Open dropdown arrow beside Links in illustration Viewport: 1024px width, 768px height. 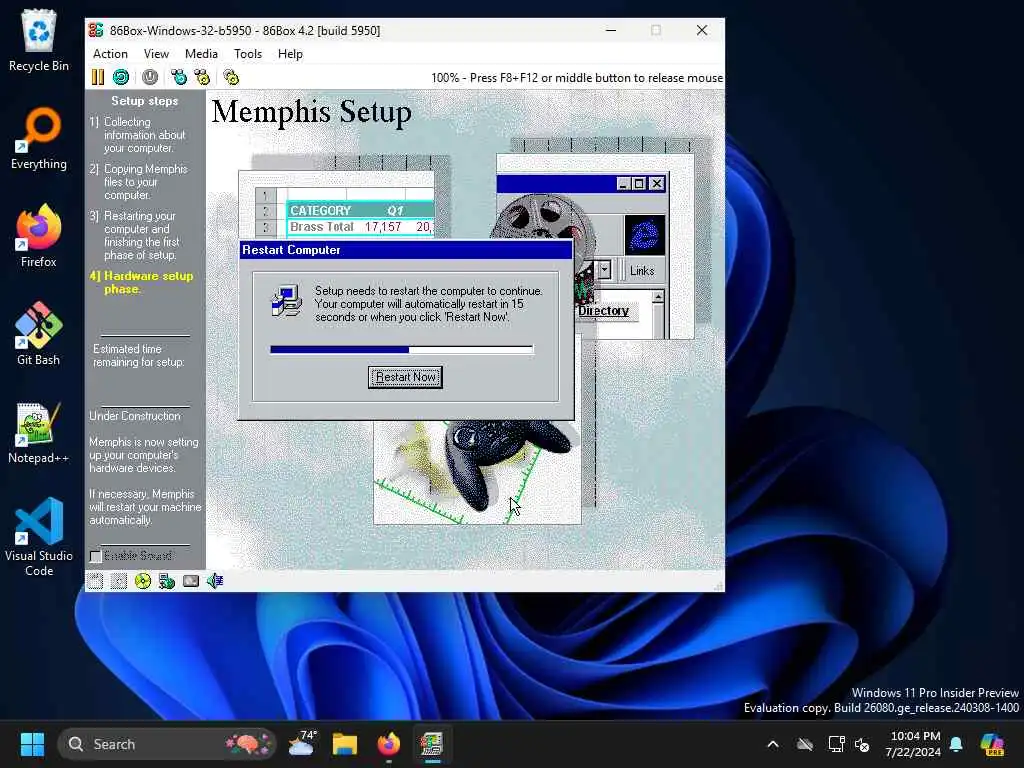605,270
